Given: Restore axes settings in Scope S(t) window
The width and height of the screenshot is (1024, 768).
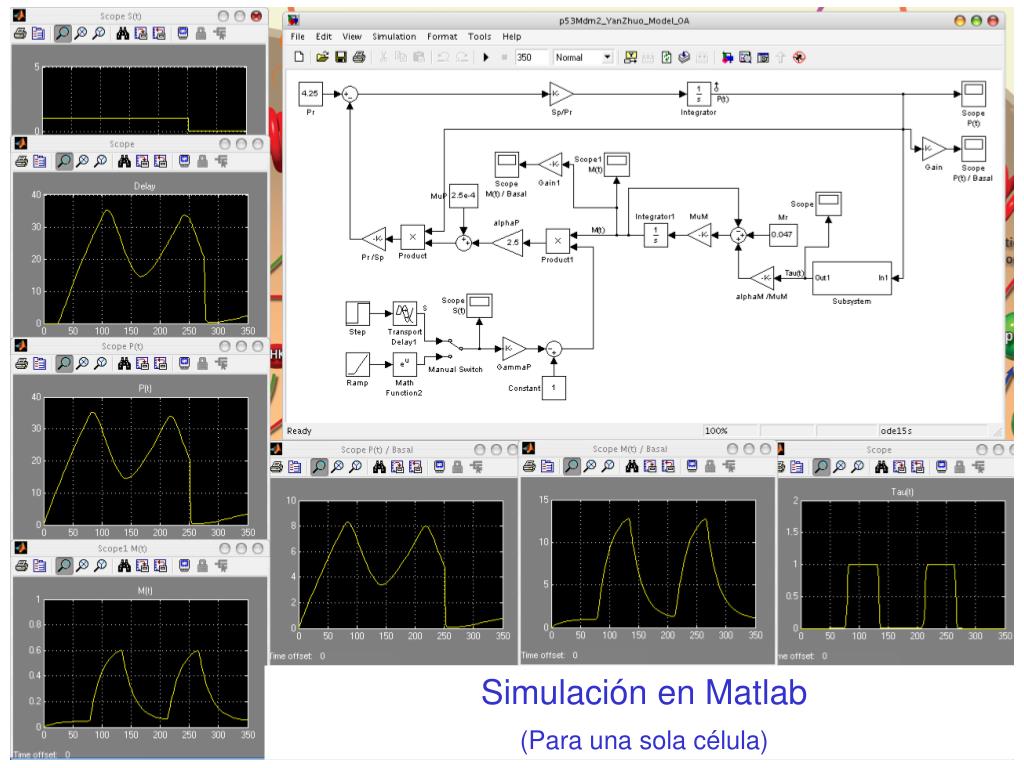Looking at the screenshot, I should [x=159, y=33].
